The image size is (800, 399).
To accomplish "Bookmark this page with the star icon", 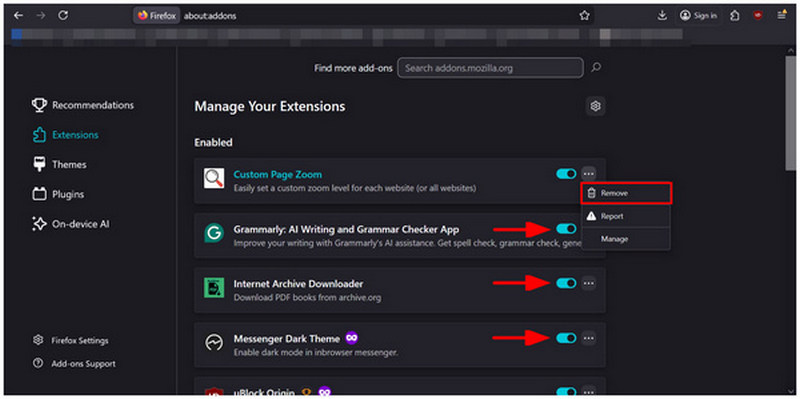I will click(584, 16).
